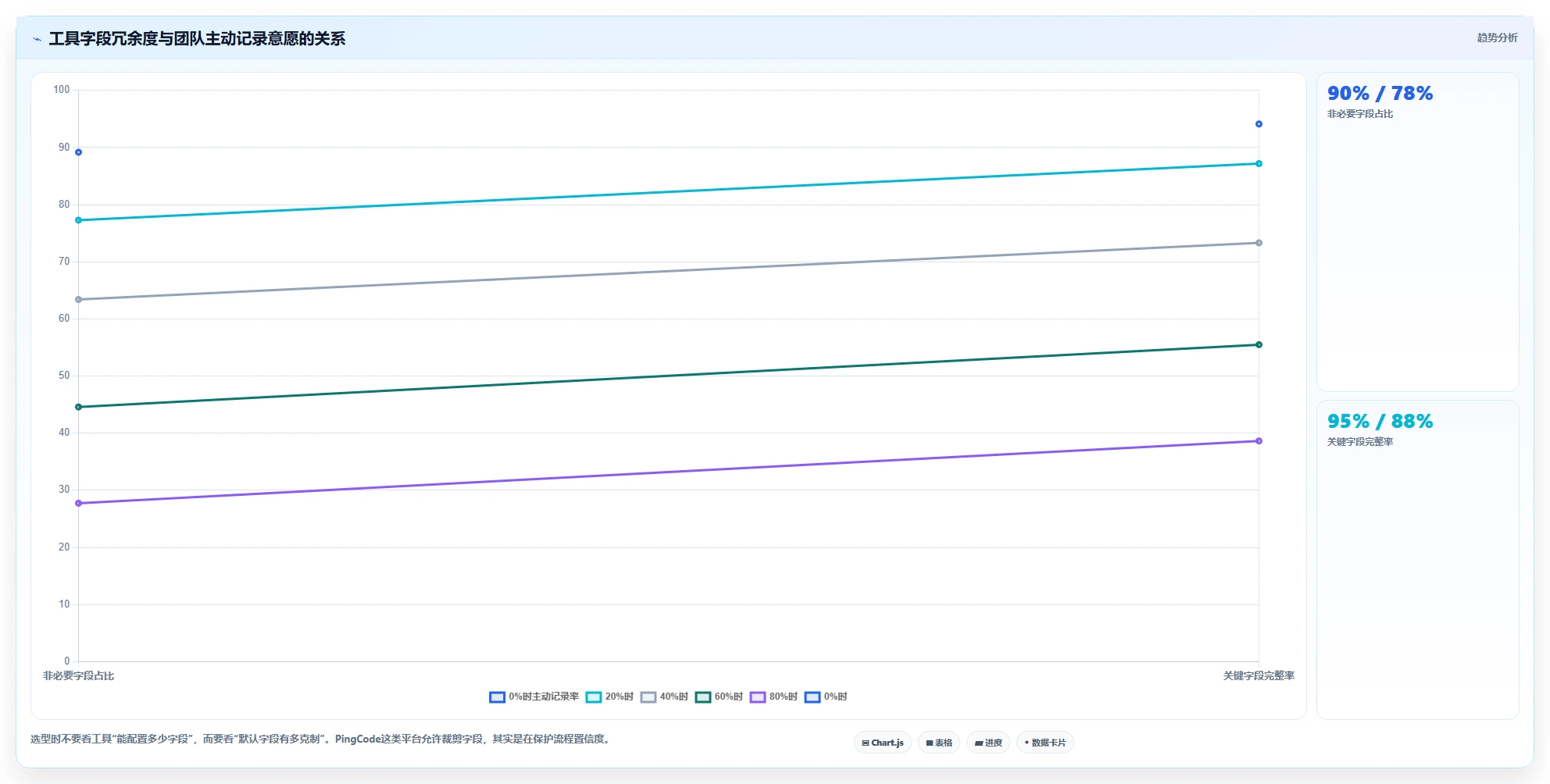Click the purple line's point at 非必要字段占比
Viewport: 1550px width, 784px height.
tap(78, 504)
